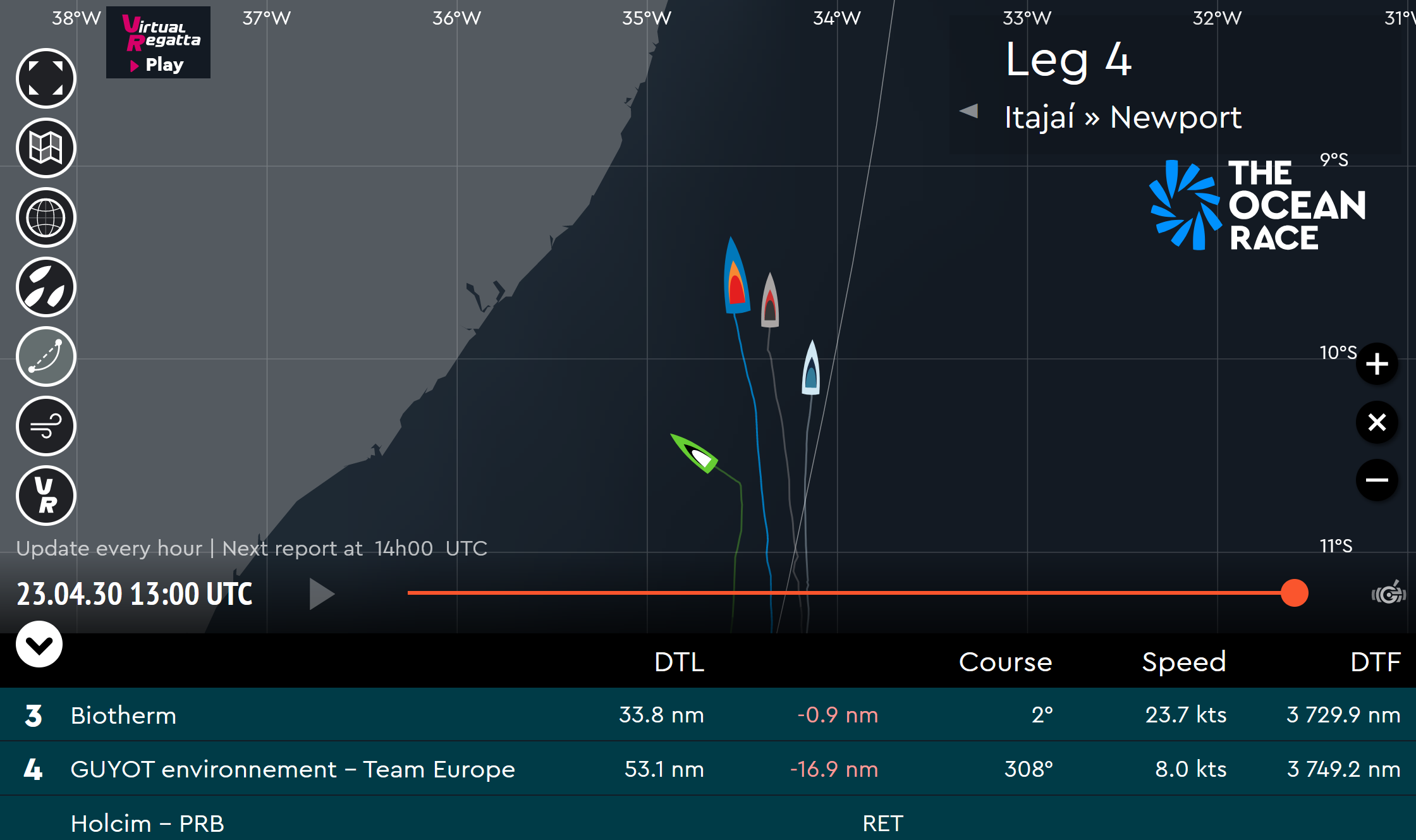Image resolution: width=1416 pixels, height=840 pixels.
Task: Select the Biotherm leaderboard row
Action: pyautogui.click(x=708, y=715)
